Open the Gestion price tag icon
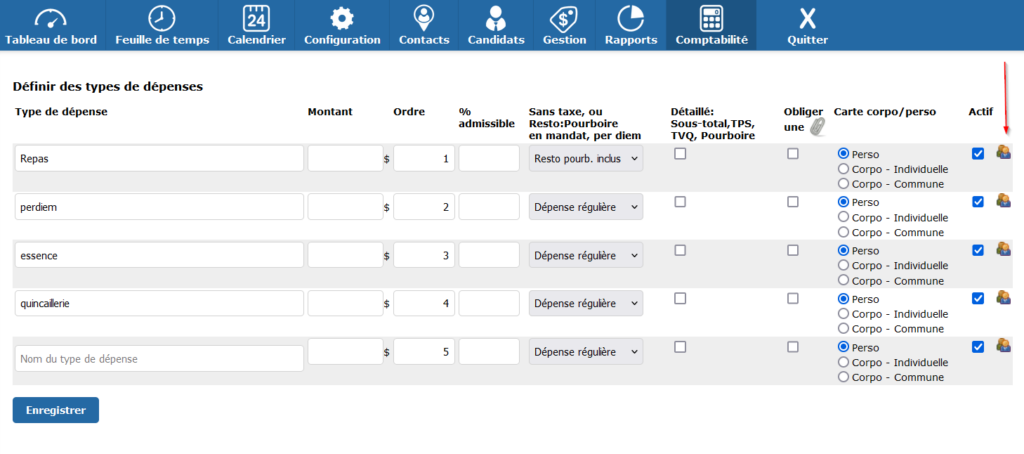This screenshot has width=1024, height=454. point(564,18)
